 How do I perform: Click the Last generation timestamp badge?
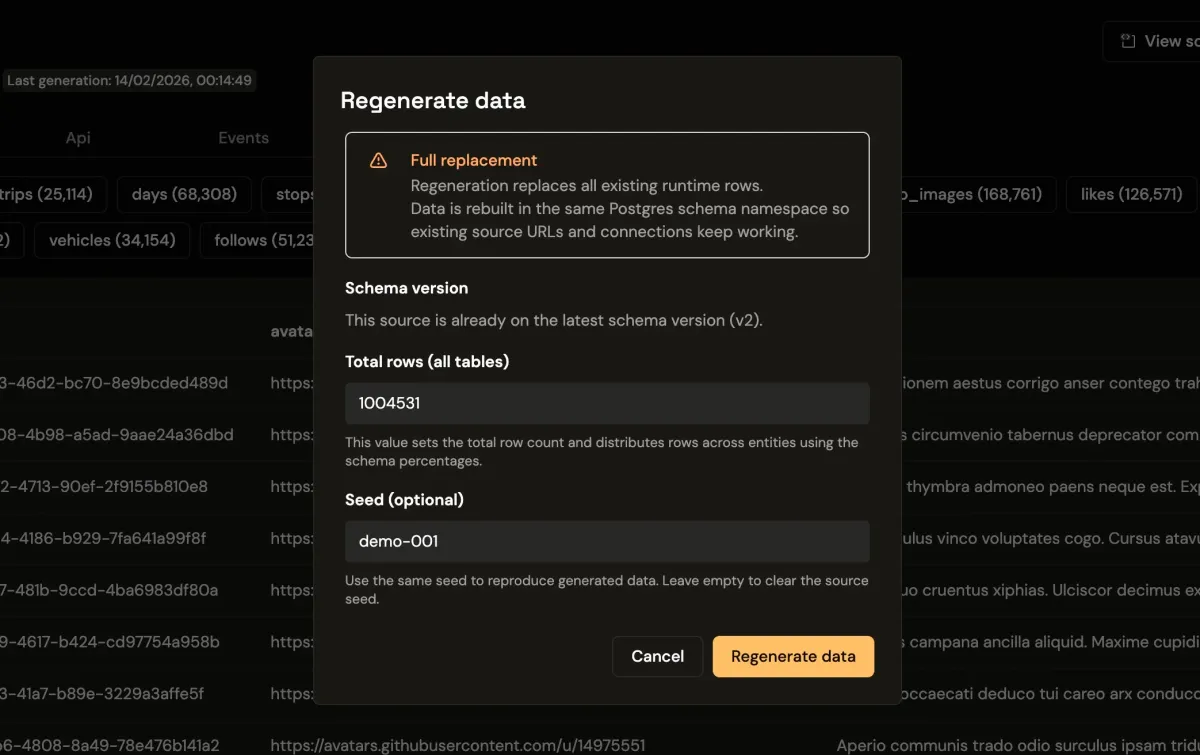pos(131,80)
